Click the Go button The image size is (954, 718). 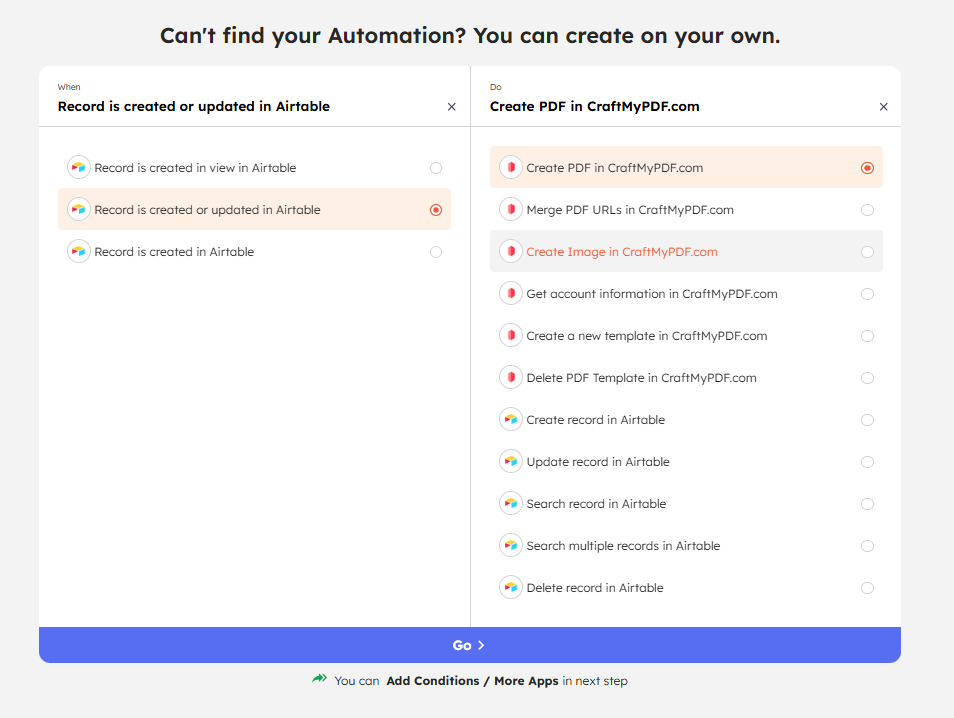pos(470,645)
